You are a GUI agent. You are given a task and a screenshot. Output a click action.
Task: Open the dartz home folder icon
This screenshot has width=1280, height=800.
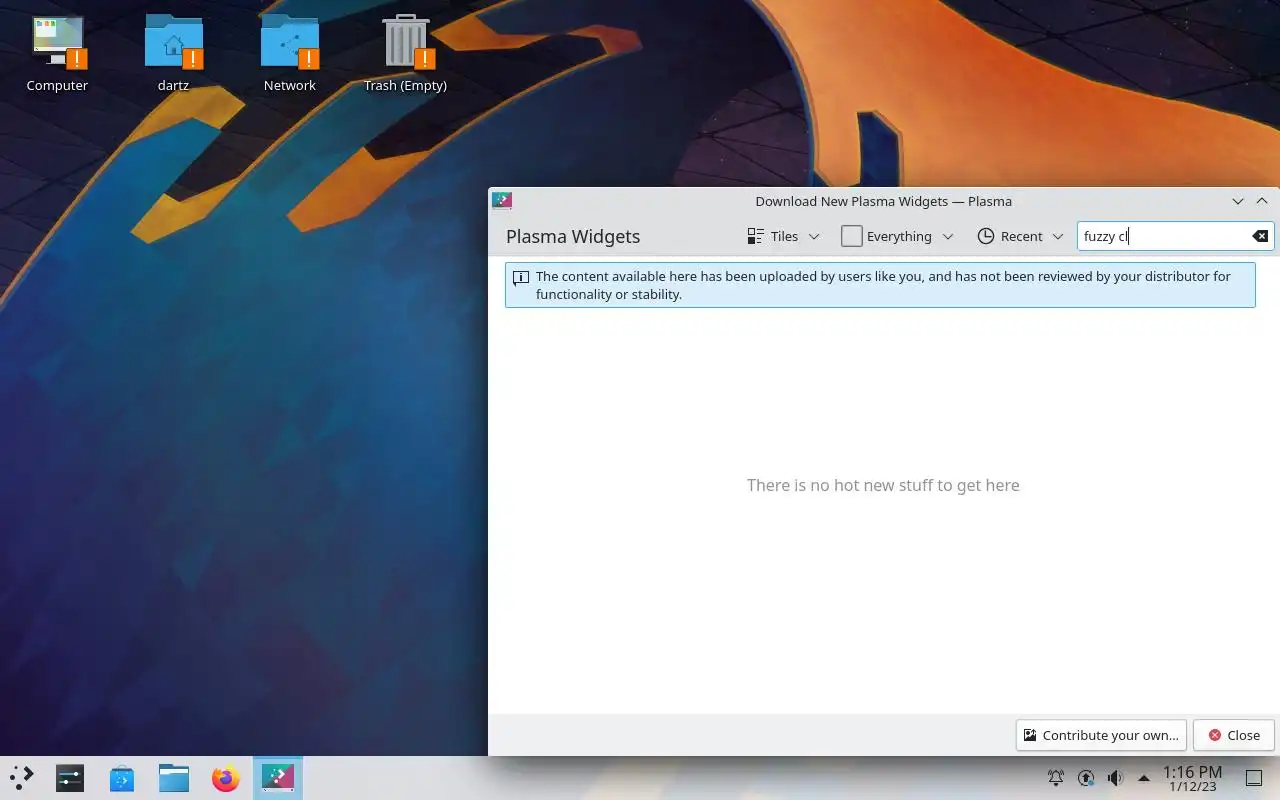173,55
